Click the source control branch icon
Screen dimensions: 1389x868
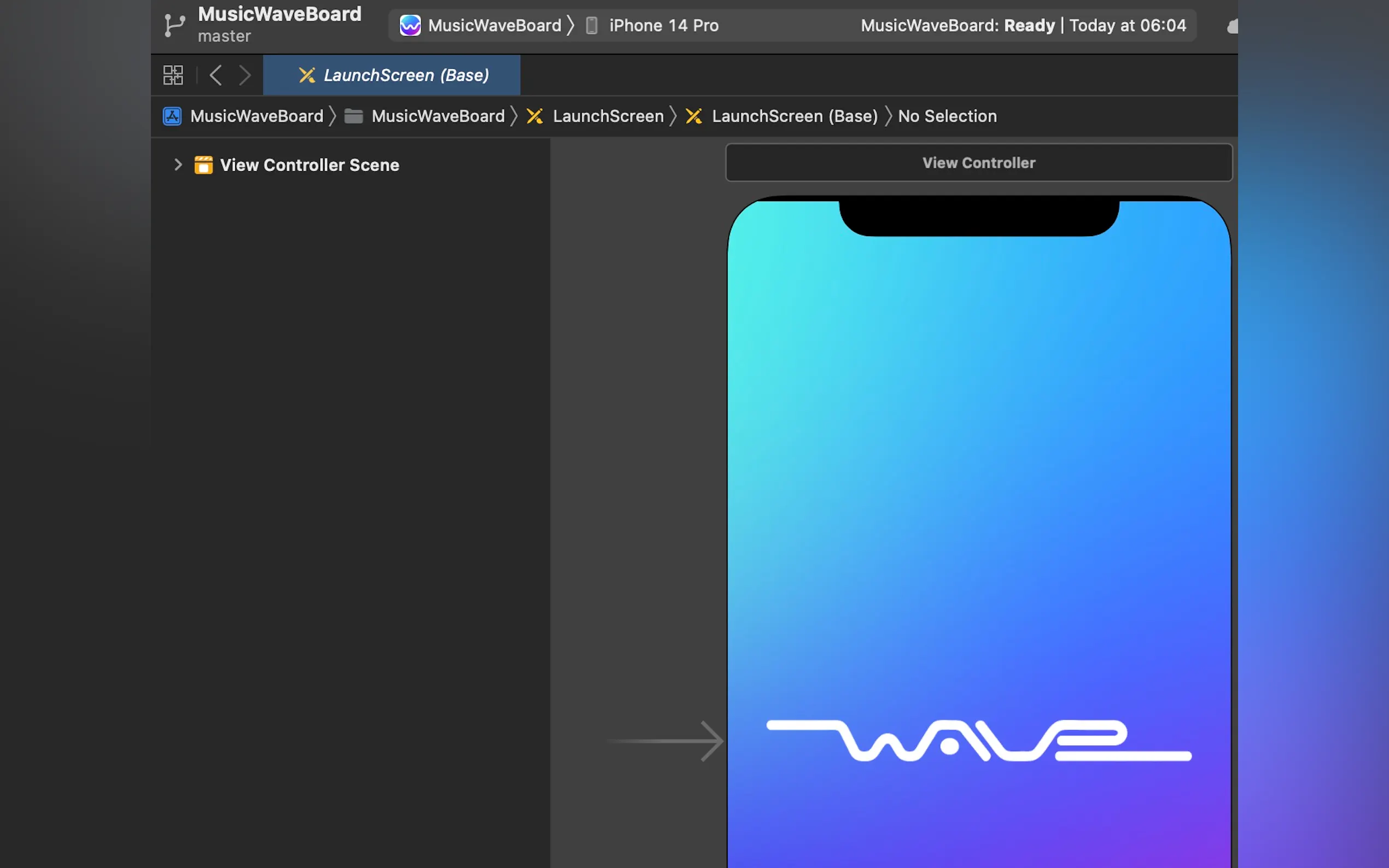174,25
